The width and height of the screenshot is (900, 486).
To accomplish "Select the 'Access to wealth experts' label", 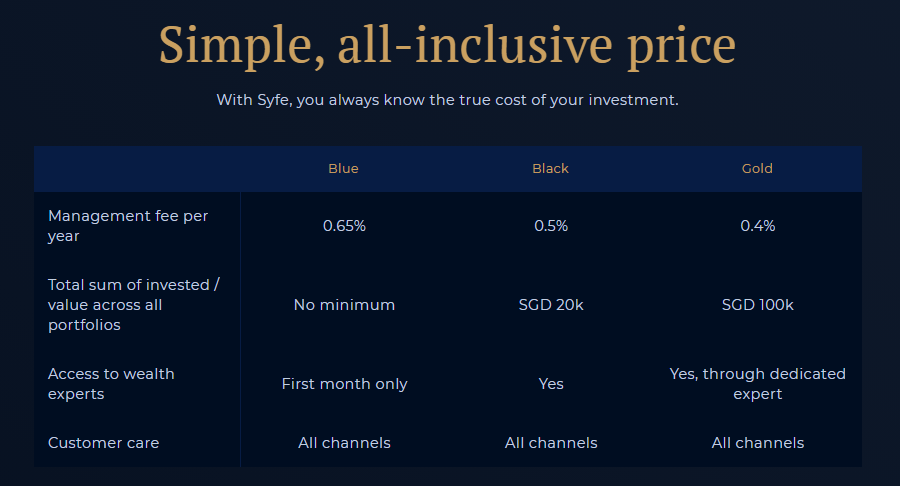I will tap(111, 384).
